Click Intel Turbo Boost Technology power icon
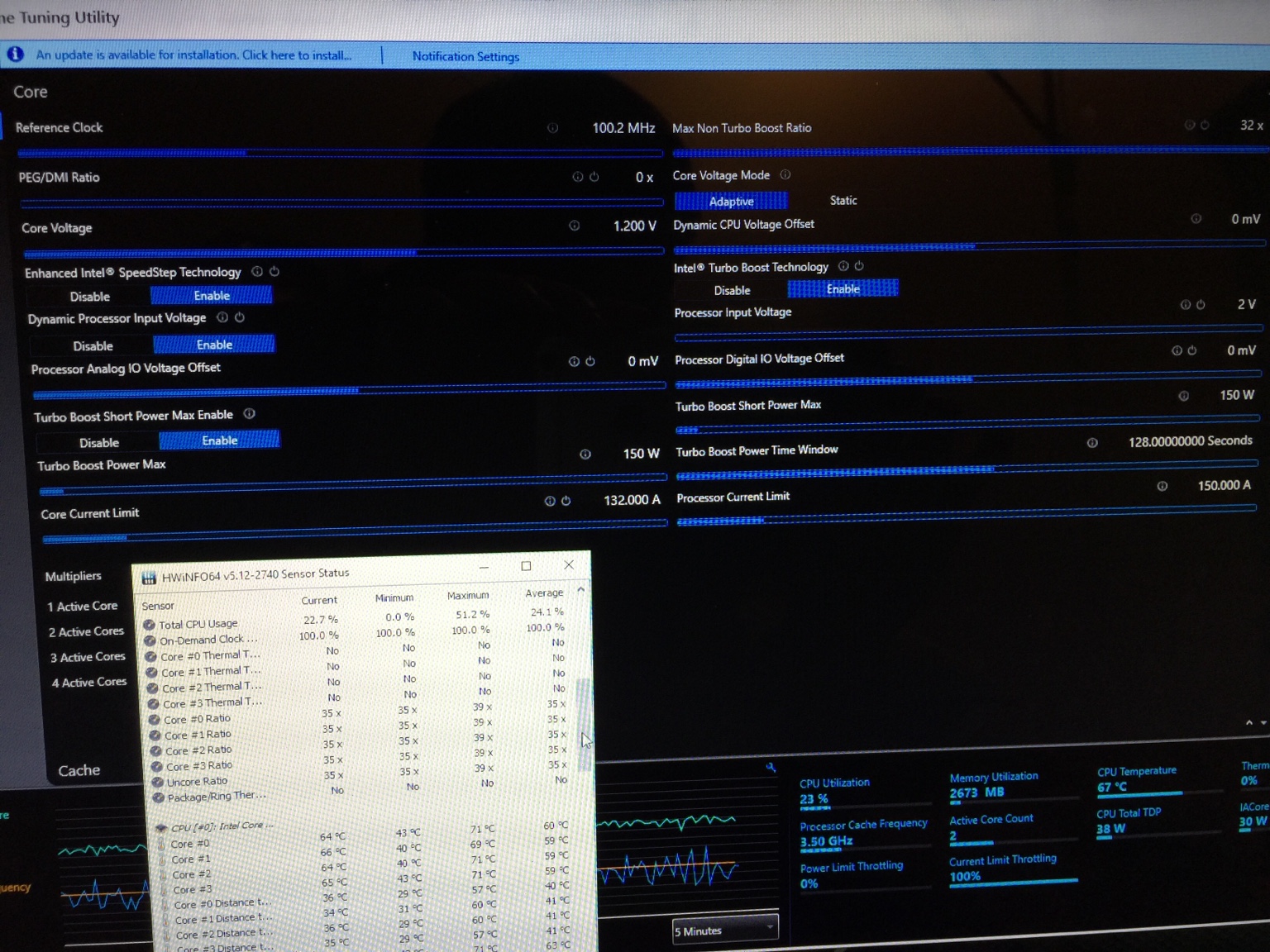Screen dimensions: 1270x952 [x=859, y=266]
